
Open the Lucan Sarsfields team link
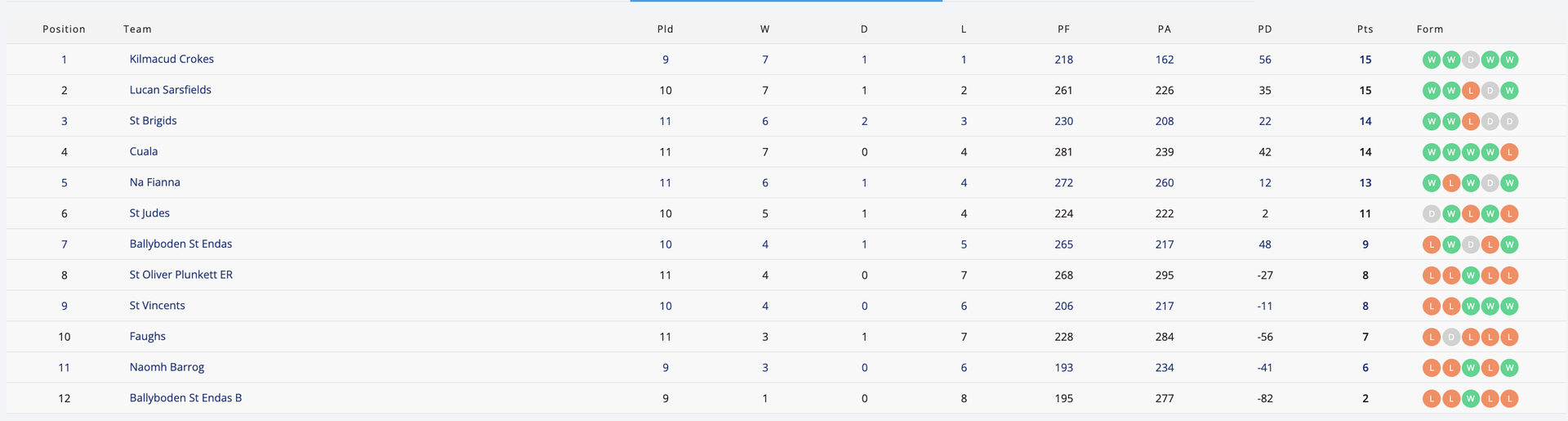(170, 90)
